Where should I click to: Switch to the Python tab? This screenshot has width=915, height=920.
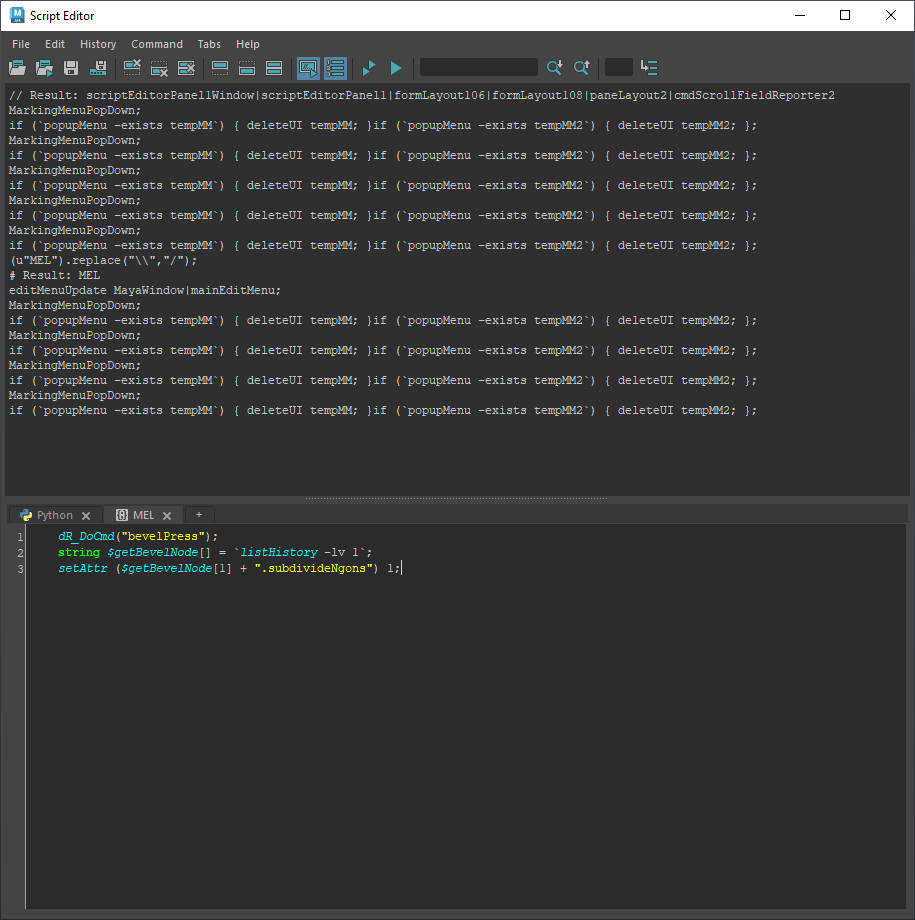(x=55, y=515)
